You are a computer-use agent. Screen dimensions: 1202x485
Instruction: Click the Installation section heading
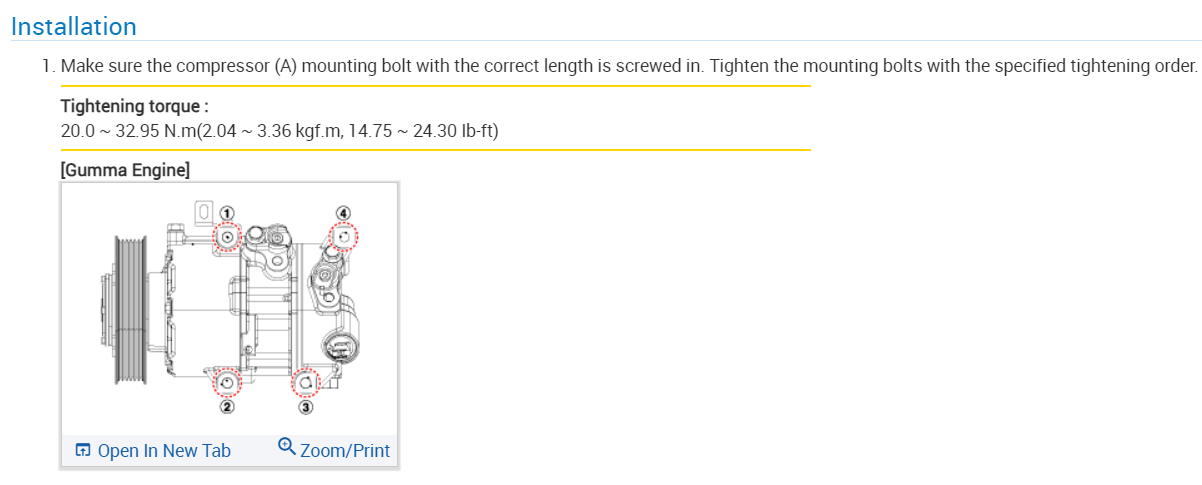(x=73, y=27)
